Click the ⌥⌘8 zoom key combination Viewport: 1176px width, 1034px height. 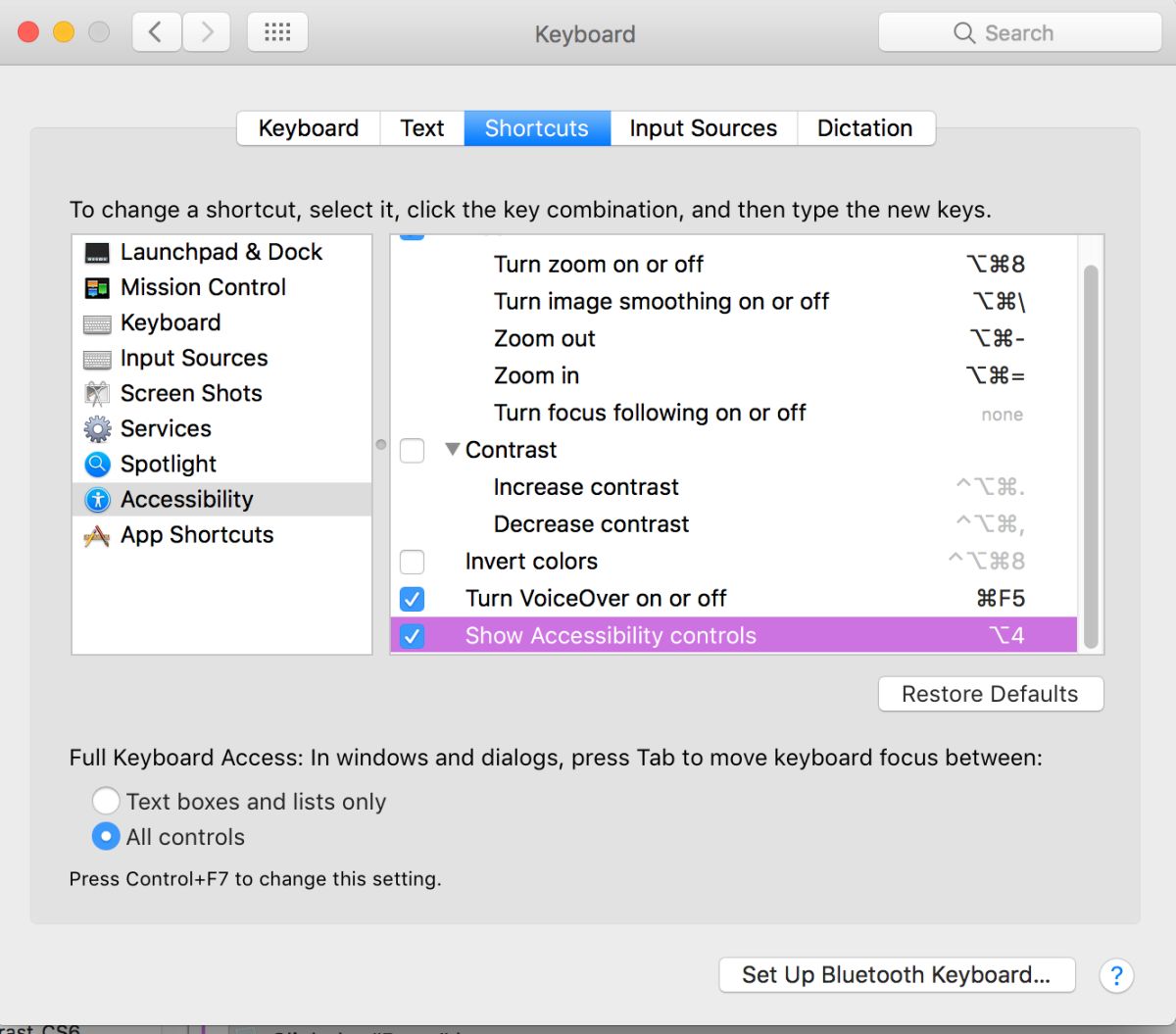click(996, 265)
